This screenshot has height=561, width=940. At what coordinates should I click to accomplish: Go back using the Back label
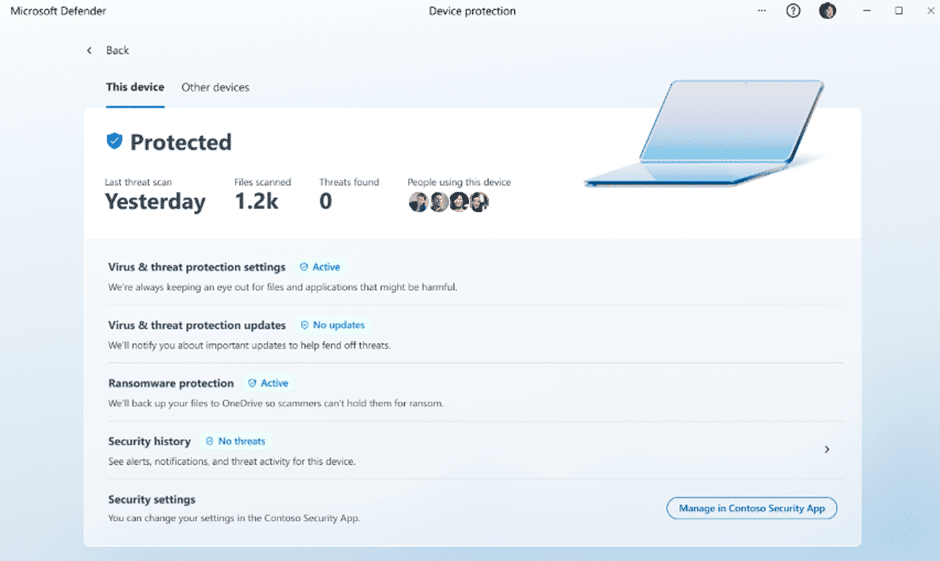click(x=118, y=50)
